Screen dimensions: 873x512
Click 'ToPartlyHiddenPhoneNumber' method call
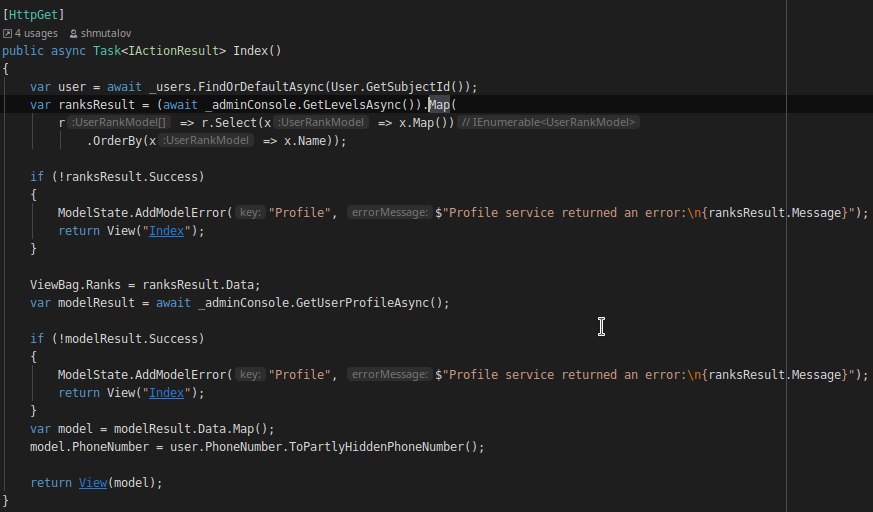click(376, 447)
